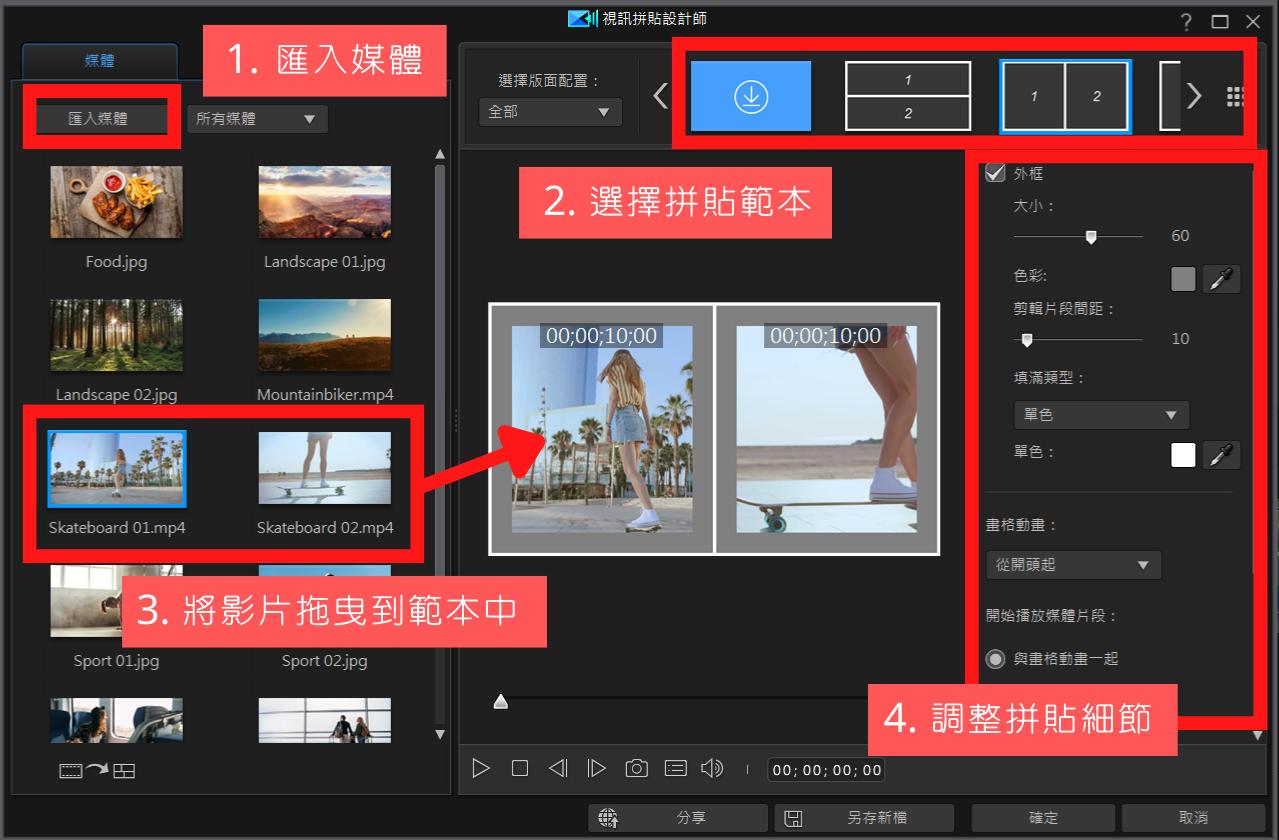The height and width of the screenshot is (840, 1279).
Task: Stop the preview playback
Action: [x=520, y=768]
